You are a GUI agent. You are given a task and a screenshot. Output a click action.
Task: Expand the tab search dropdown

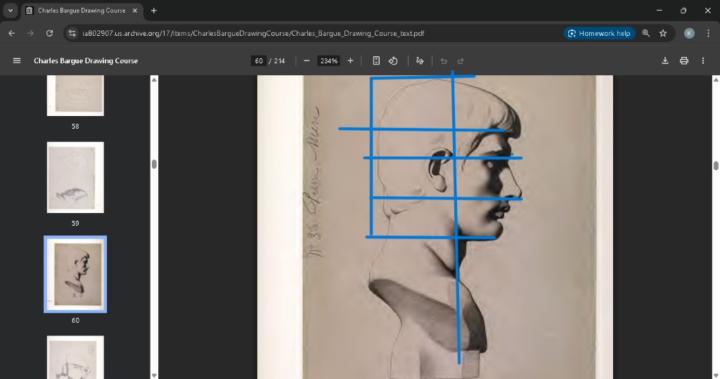pyautogui.click(x=10, y=10)
